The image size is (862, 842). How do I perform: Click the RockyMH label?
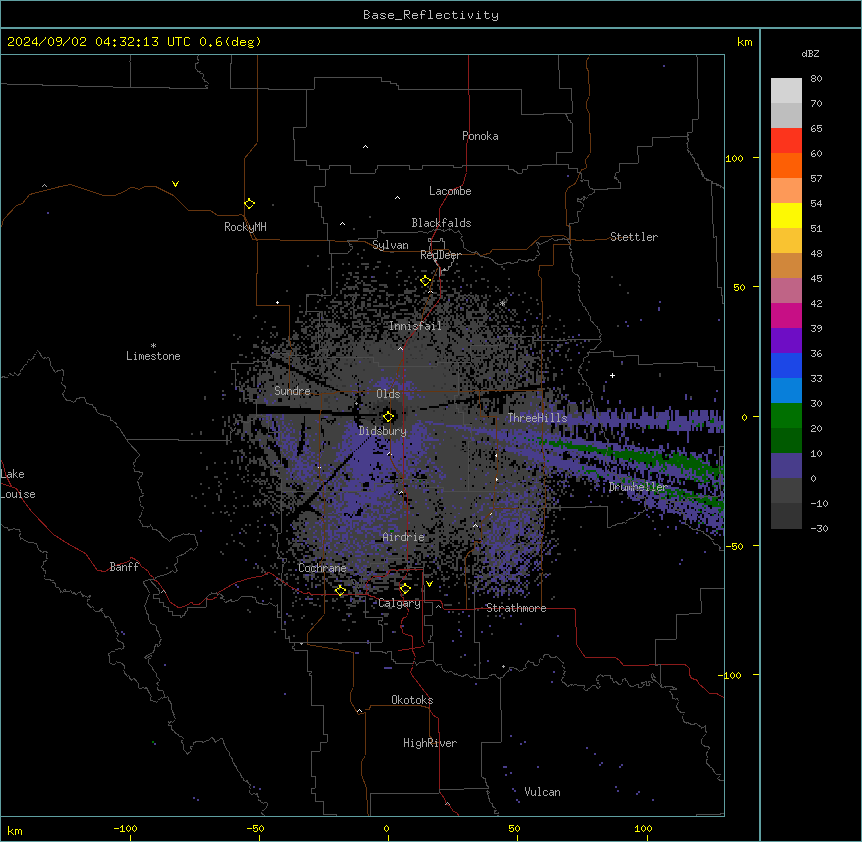(245, 227)
